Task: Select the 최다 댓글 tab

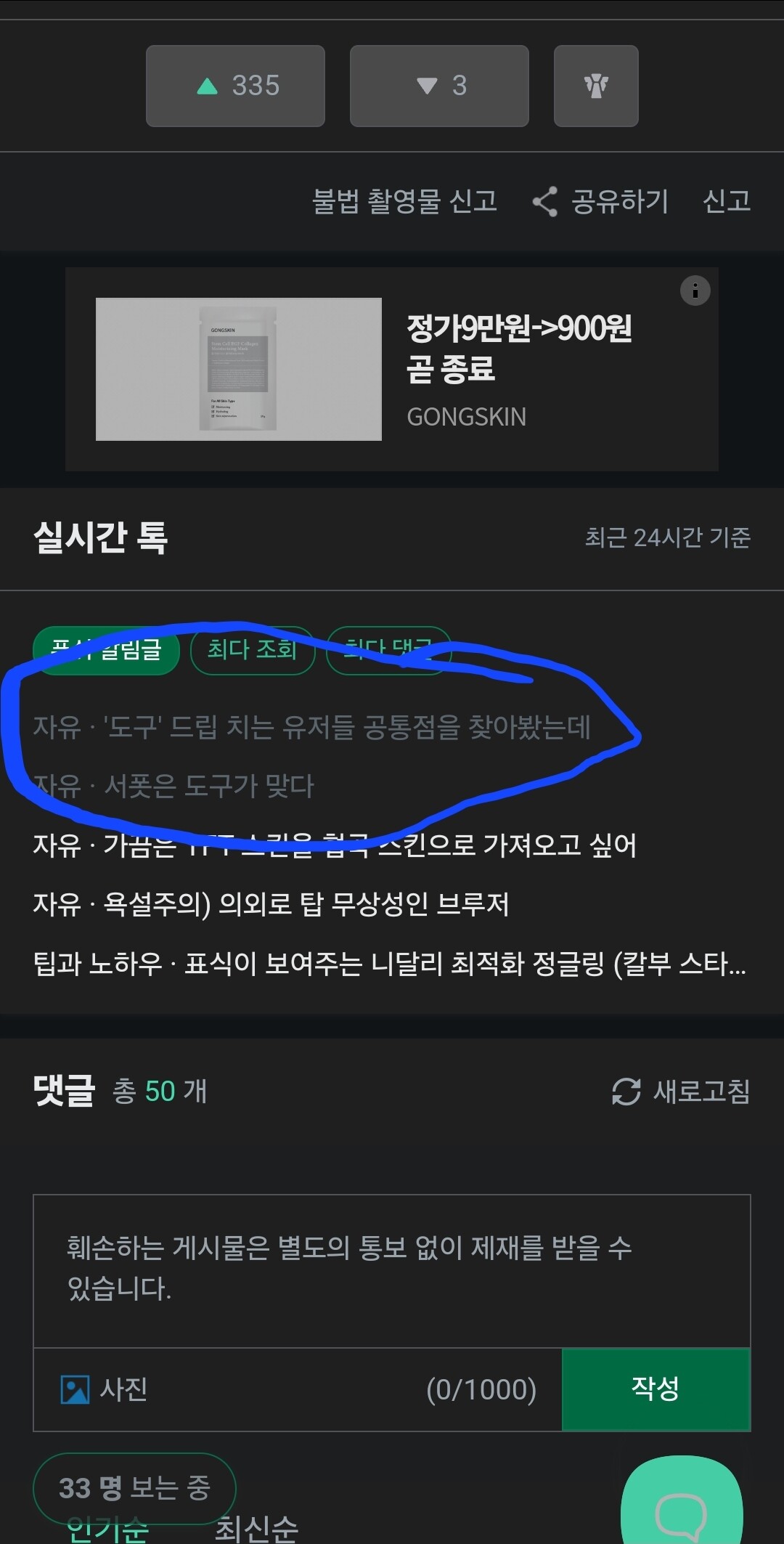Action: point(388,650)
